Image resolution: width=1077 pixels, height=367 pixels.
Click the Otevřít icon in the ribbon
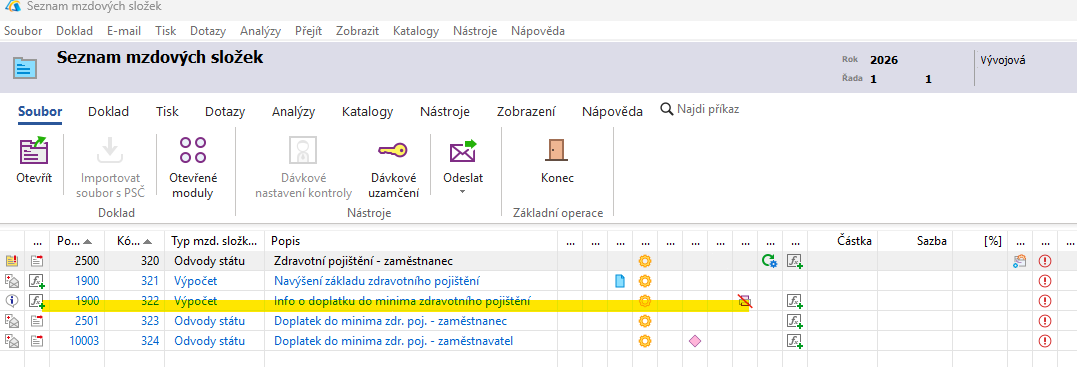click(x=34, y=150)
